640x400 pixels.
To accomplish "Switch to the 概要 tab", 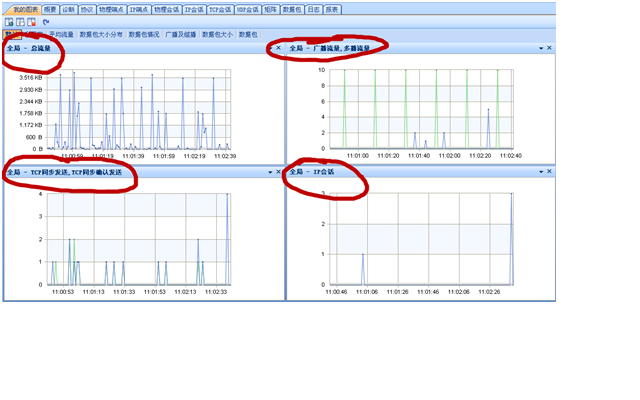I will coord(50,8).
